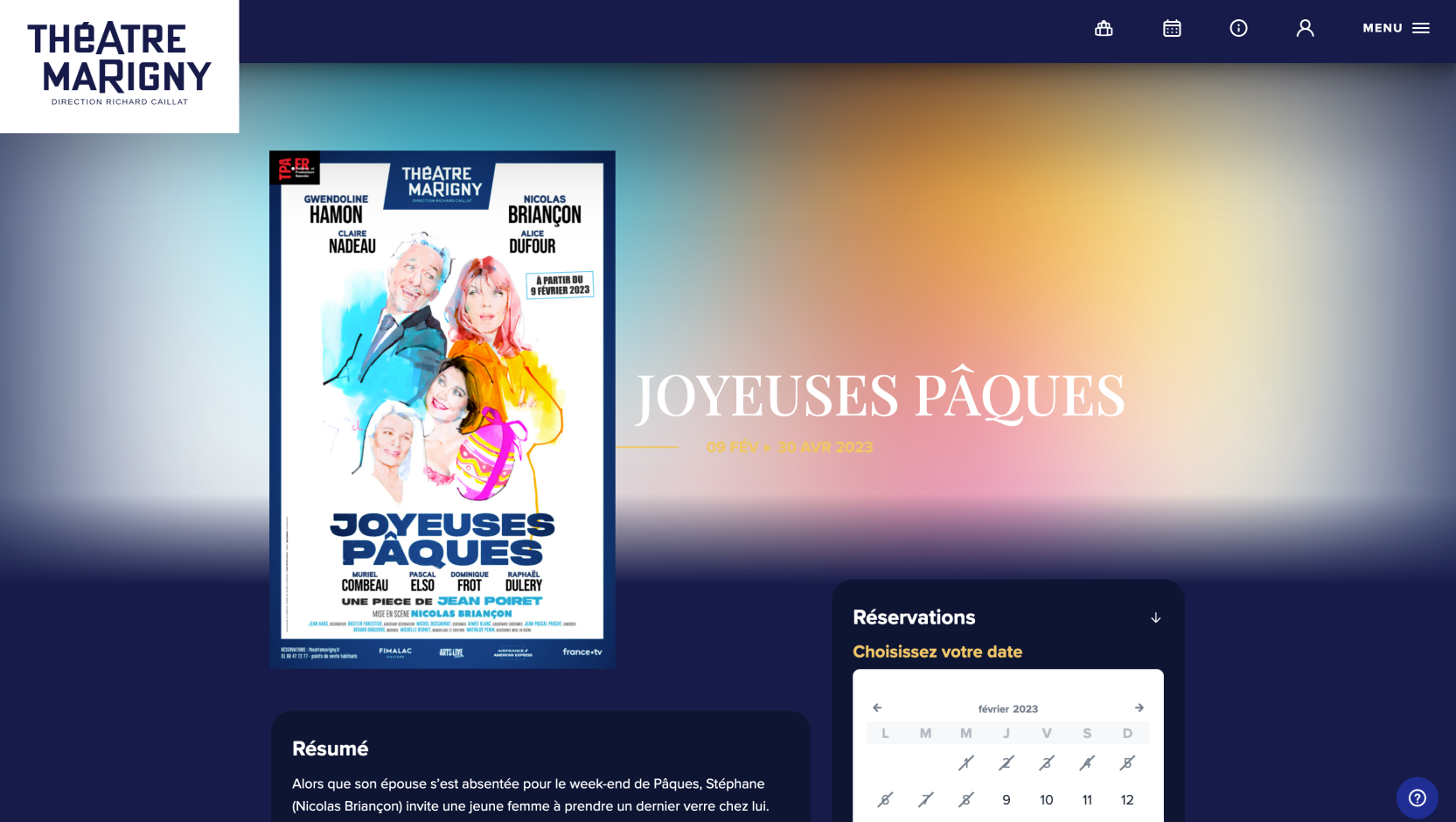Click the crossed-out date 5 in calendar
Viewport: 1456px width, 822px height.
[1127, 763]
